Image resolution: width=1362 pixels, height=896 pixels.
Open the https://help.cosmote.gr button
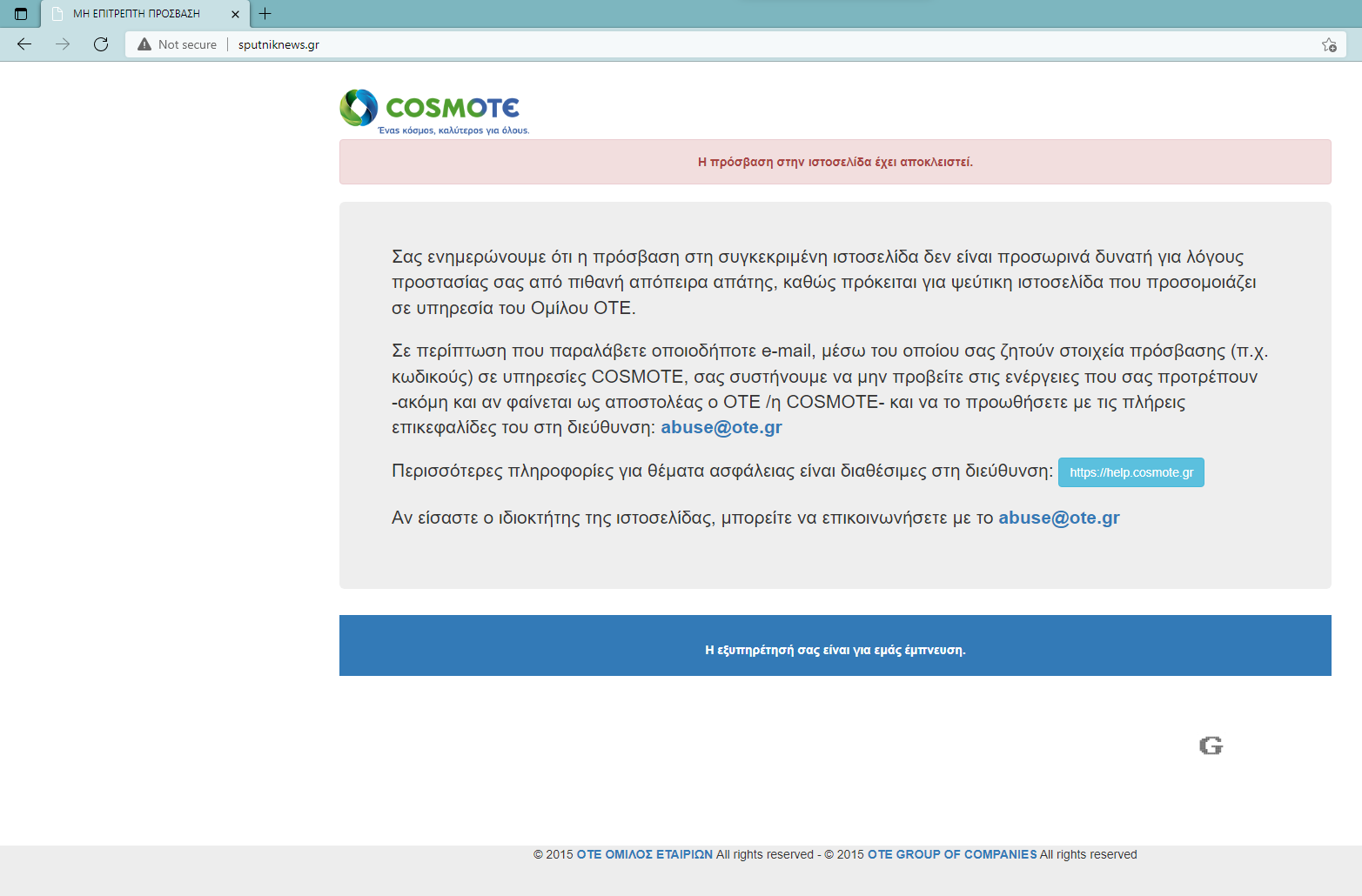point(1131,472)
